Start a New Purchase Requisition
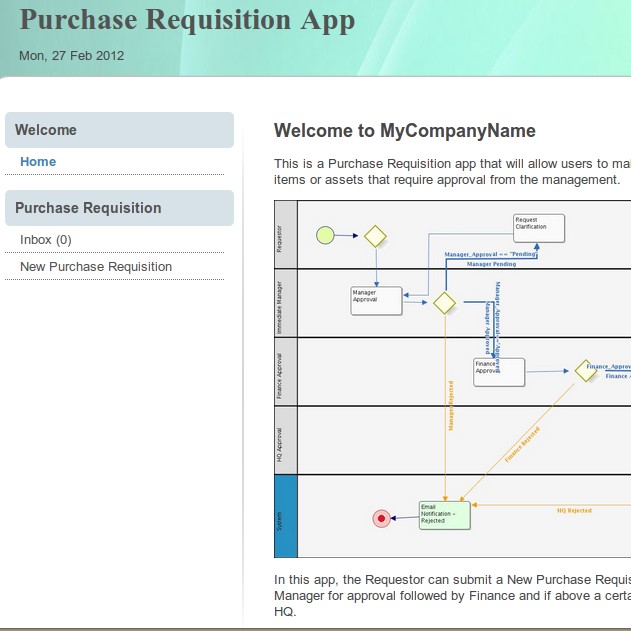This screenshot has height=631, width=631. [96, 267]
